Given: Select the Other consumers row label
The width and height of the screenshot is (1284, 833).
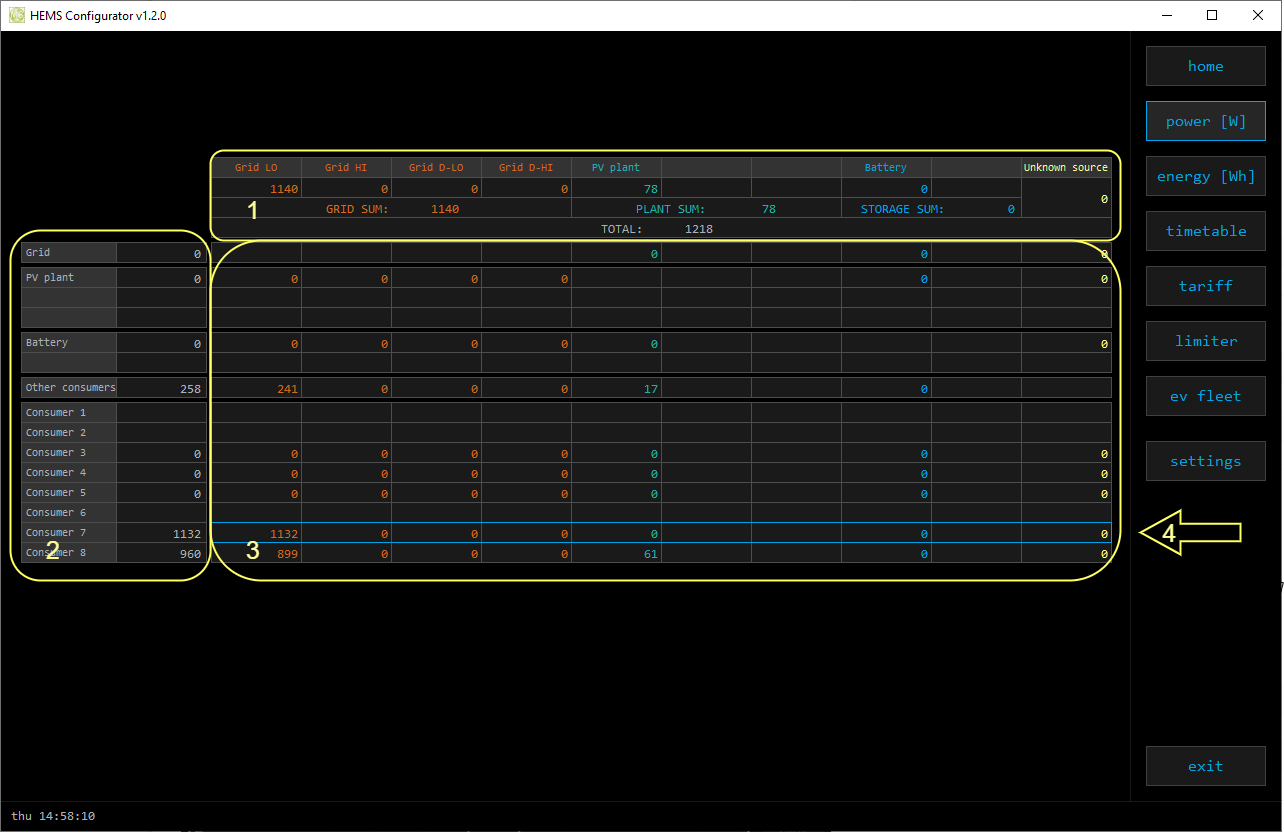Looking at the screenshot, I should (x=70, y=388).
